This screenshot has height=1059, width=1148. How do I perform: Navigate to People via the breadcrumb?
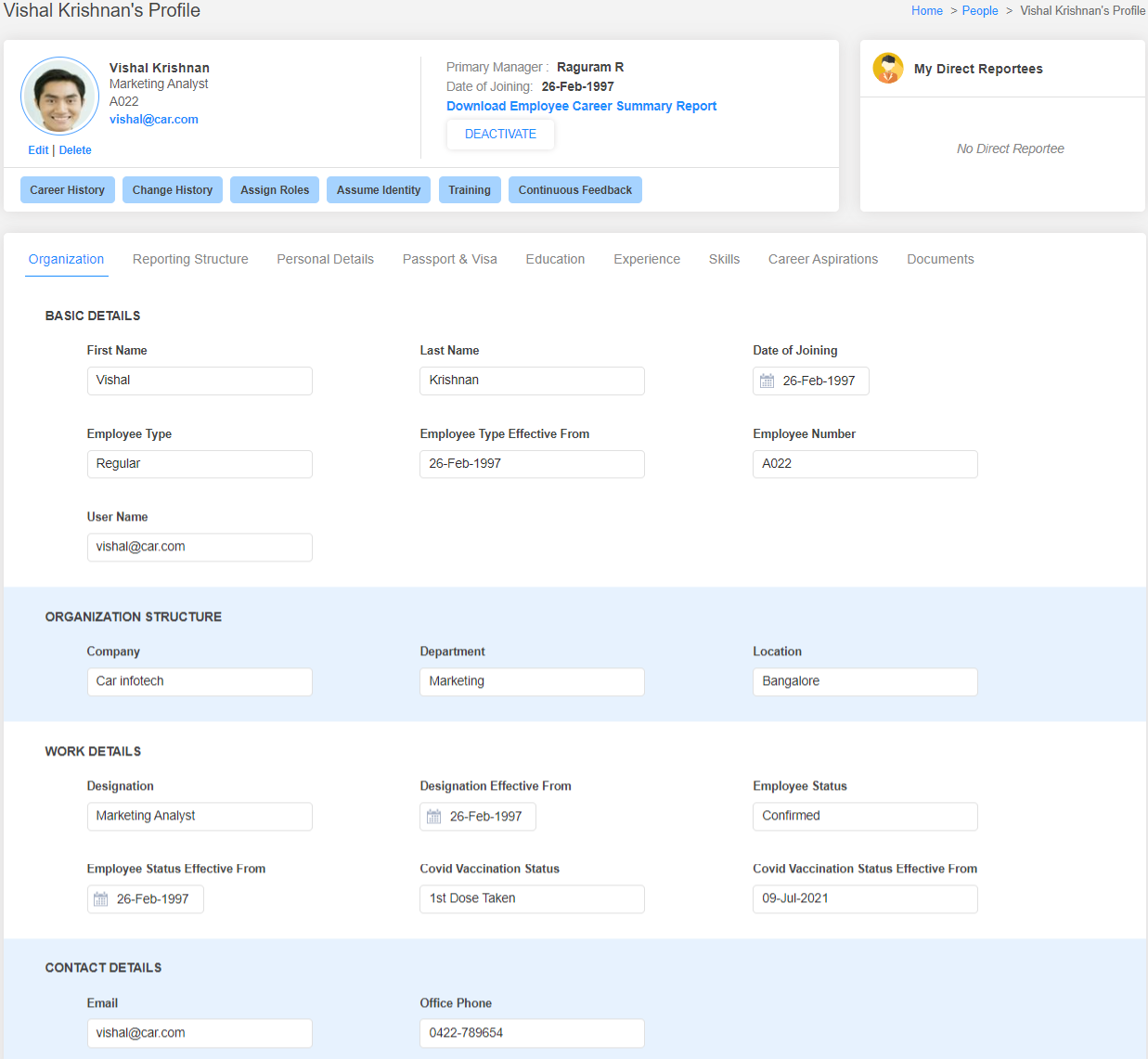[980, 10]
